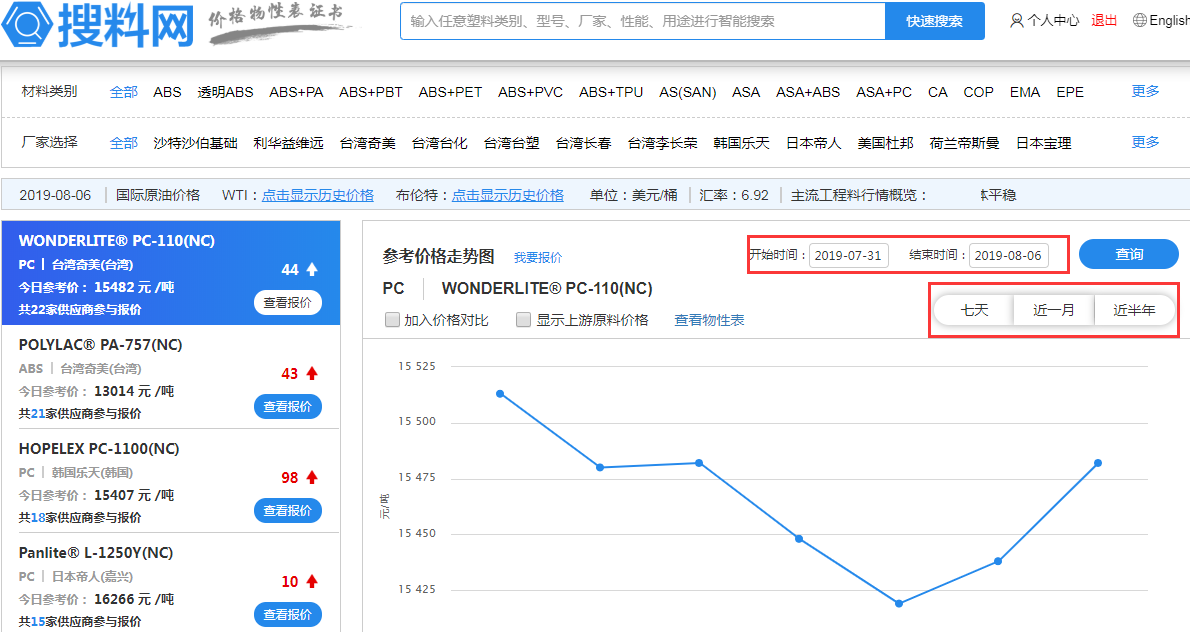The height and width of the screenshot is (632, 1190).
Task: Click the 搜料网 site logo
Action: tap(98, 23)
